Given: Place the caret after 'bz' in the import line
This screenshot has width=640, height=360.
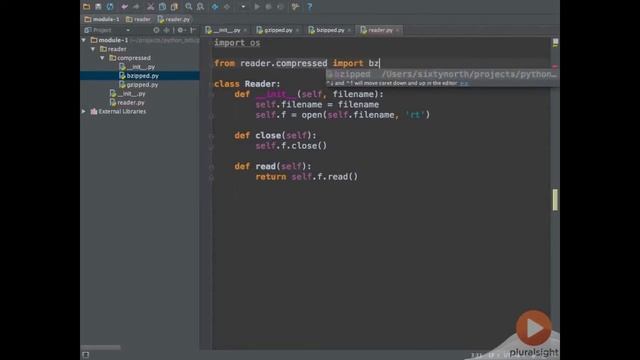Looking at the screenshot, I should [x=380, y=63].
